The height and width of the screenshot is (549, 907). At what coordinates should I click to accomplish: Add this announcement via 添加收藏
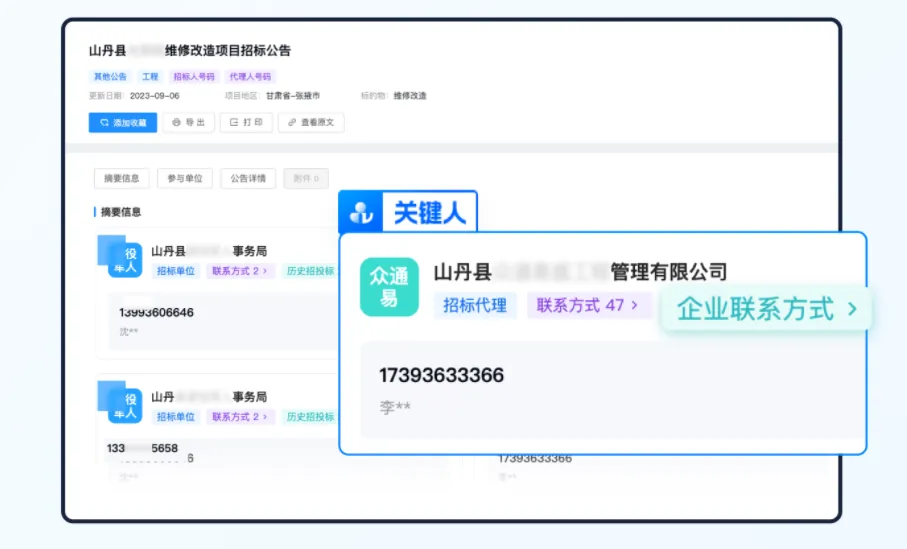coord(123,123)
